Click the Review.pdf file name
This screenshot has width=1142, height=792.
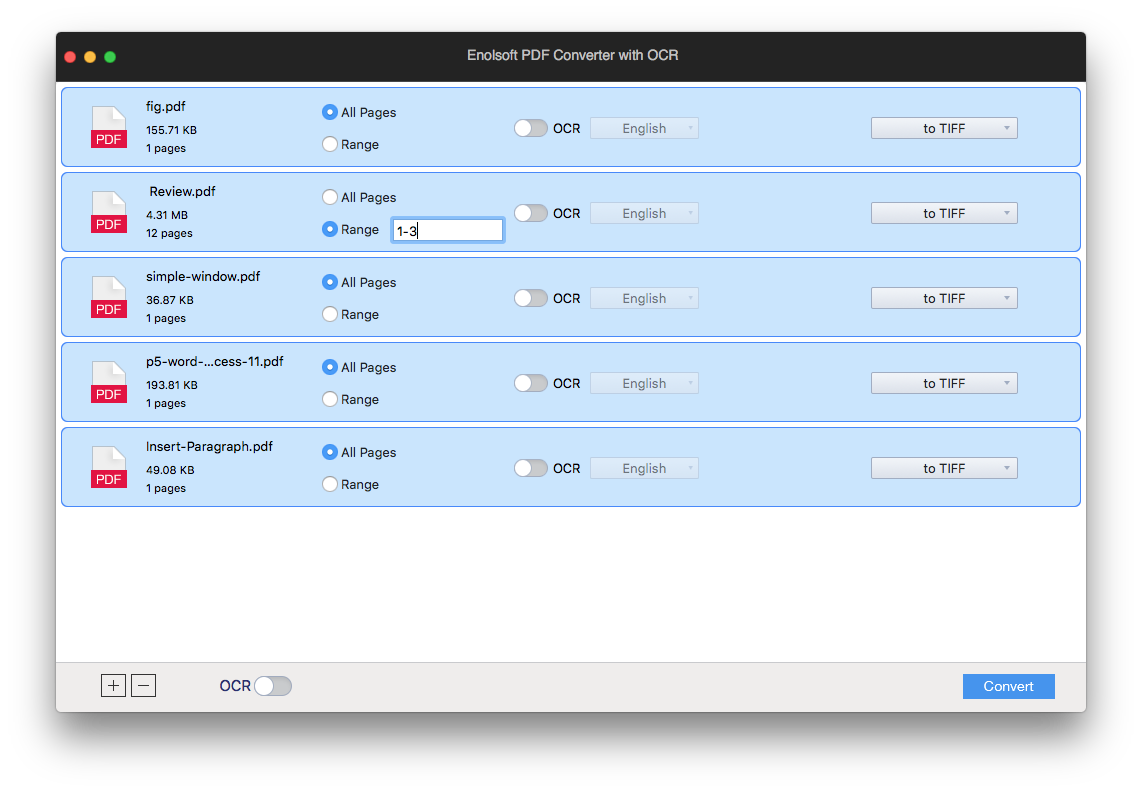182,192
